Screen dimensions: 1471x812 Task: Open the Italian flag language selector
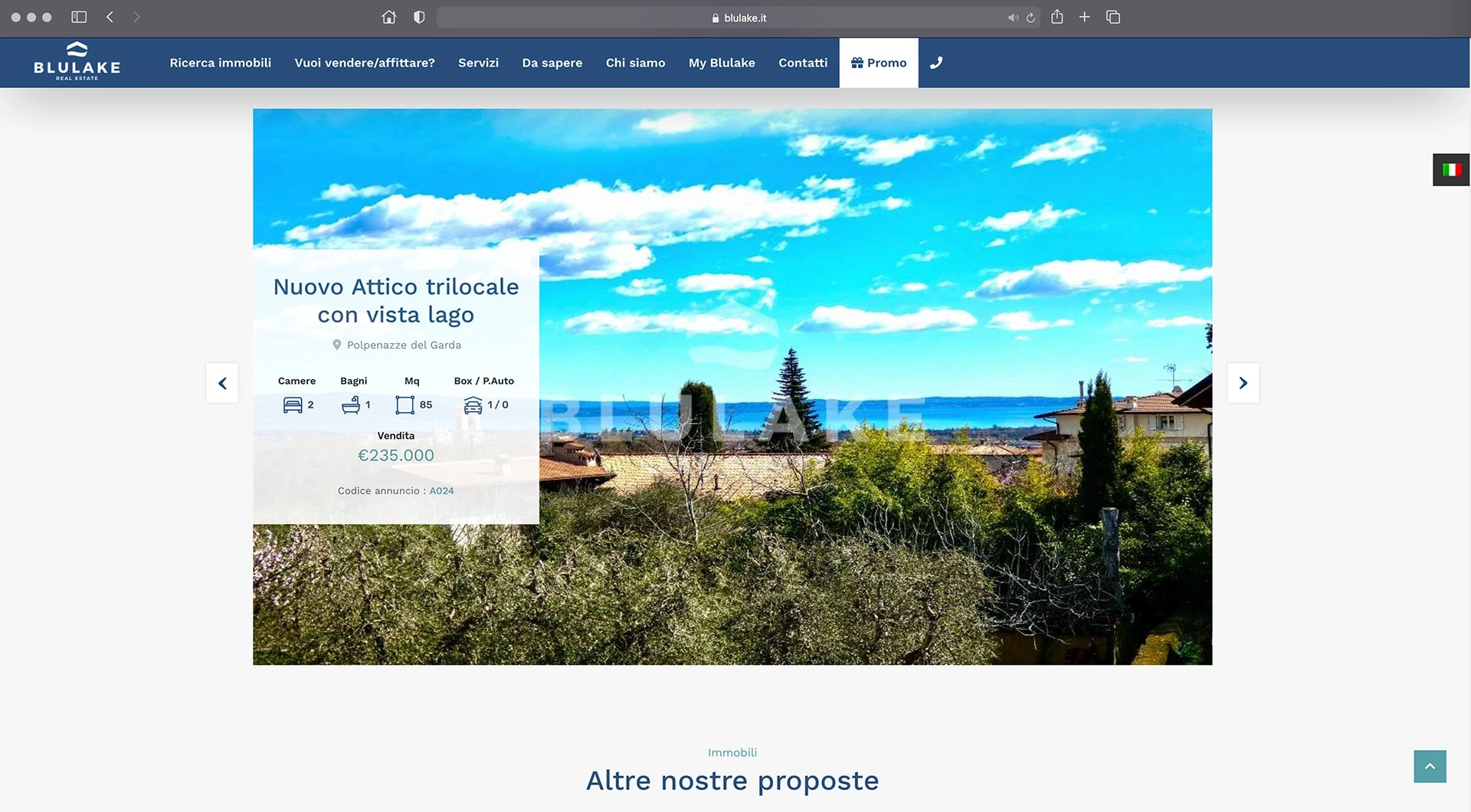point(1451,169)
